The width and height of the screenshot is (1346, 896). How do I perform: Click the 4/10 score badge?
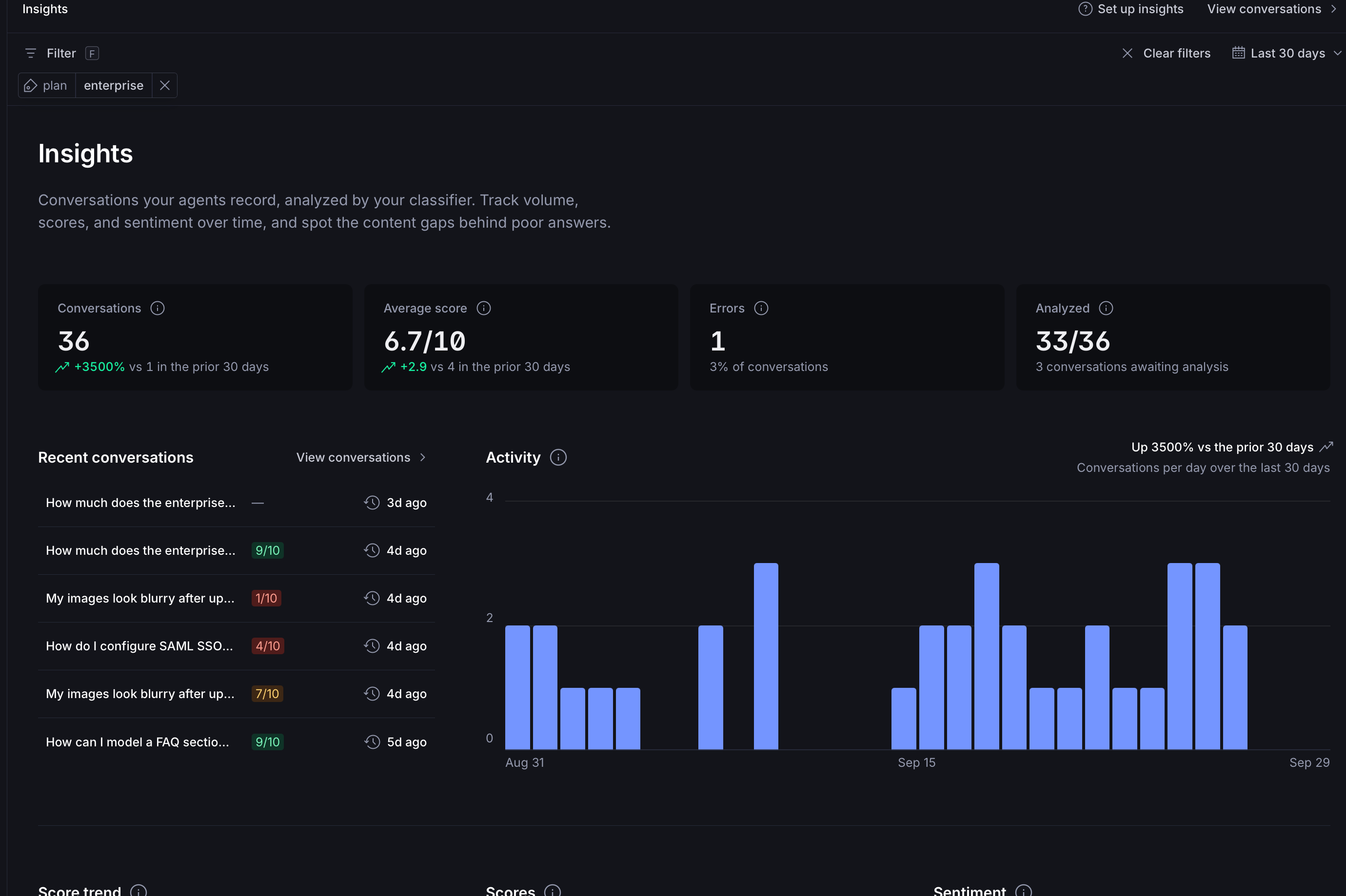[x=267, y=646]
